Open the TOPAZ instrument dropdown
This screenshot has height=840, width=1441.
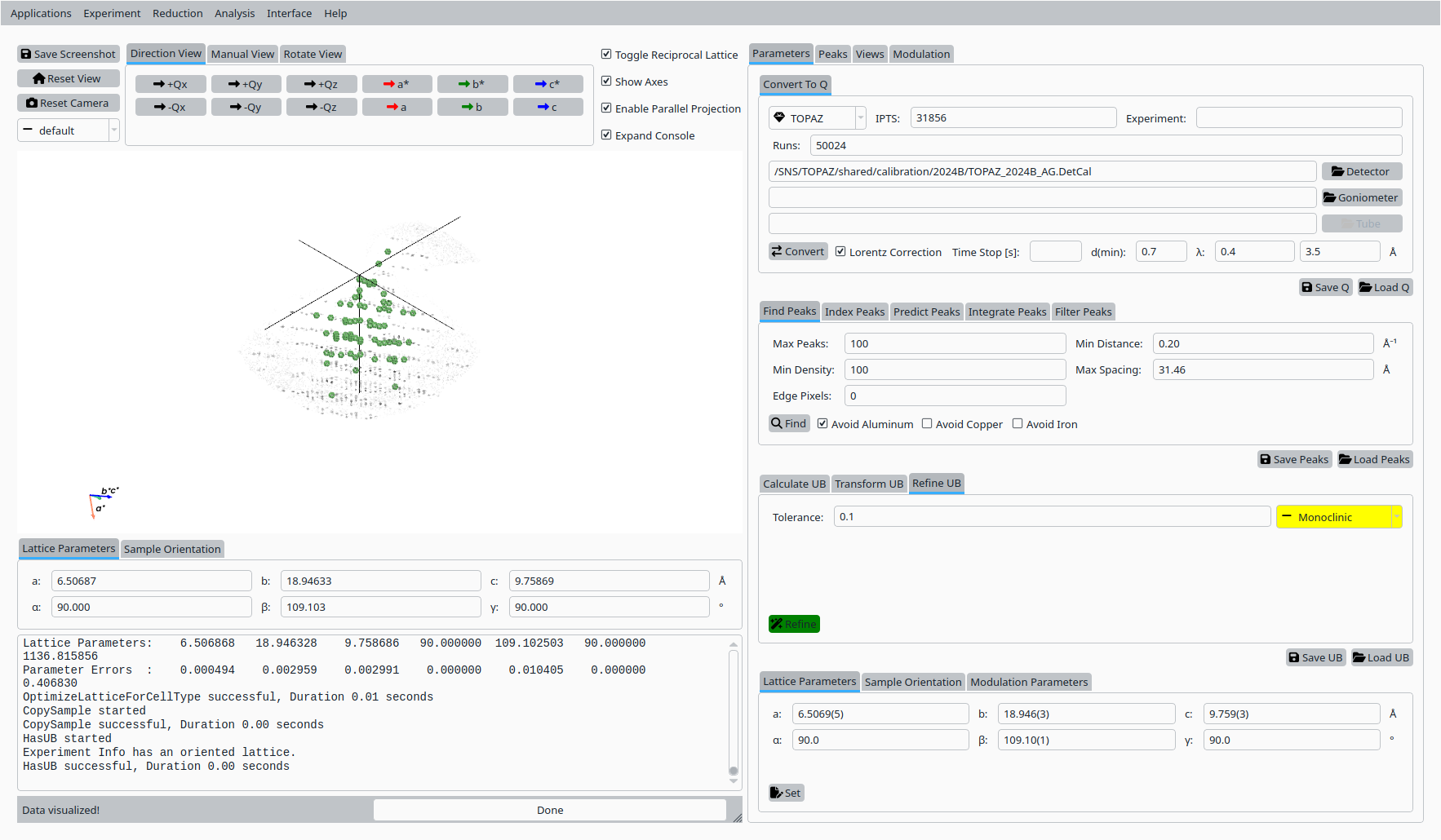tap(817, 118)
